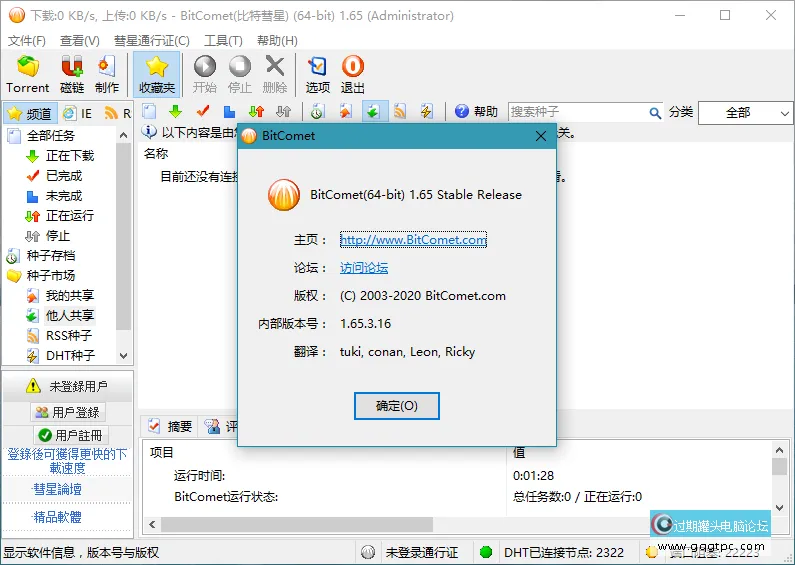Image resolution: width=795 pixels, height=565 pixels.
Task: Select RSS种子 in the sidebar tree
Action: [x=69, y=335]
